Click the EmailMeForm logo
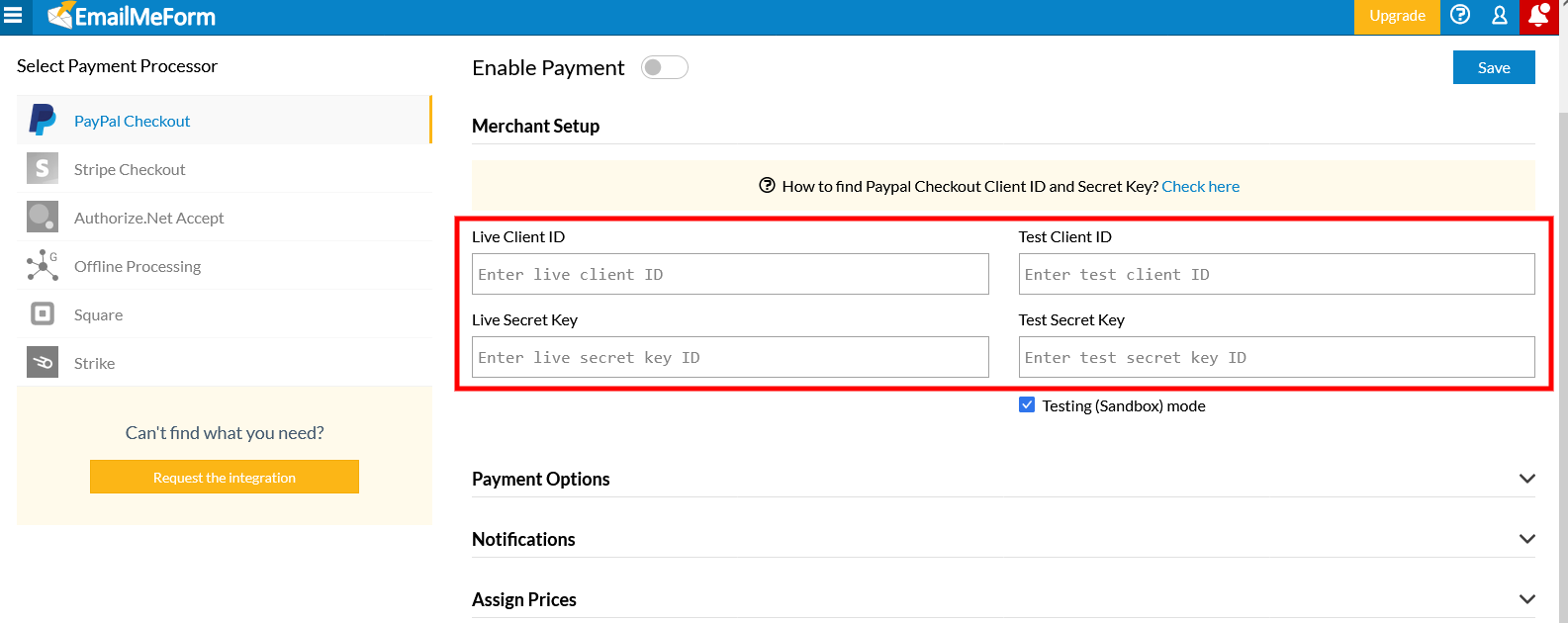 click(132, 16)
